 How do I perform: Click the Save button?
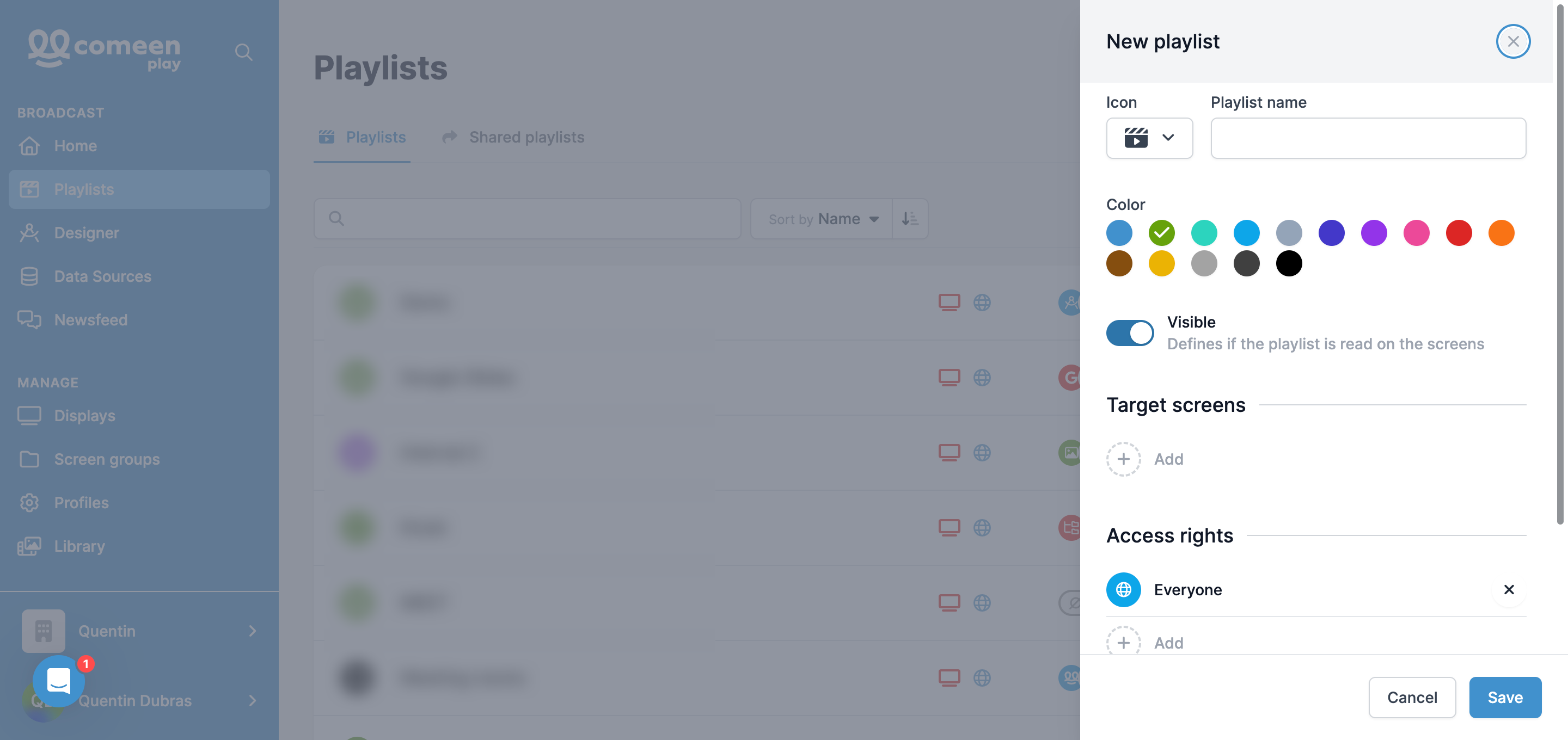(x=1505, y=697)
